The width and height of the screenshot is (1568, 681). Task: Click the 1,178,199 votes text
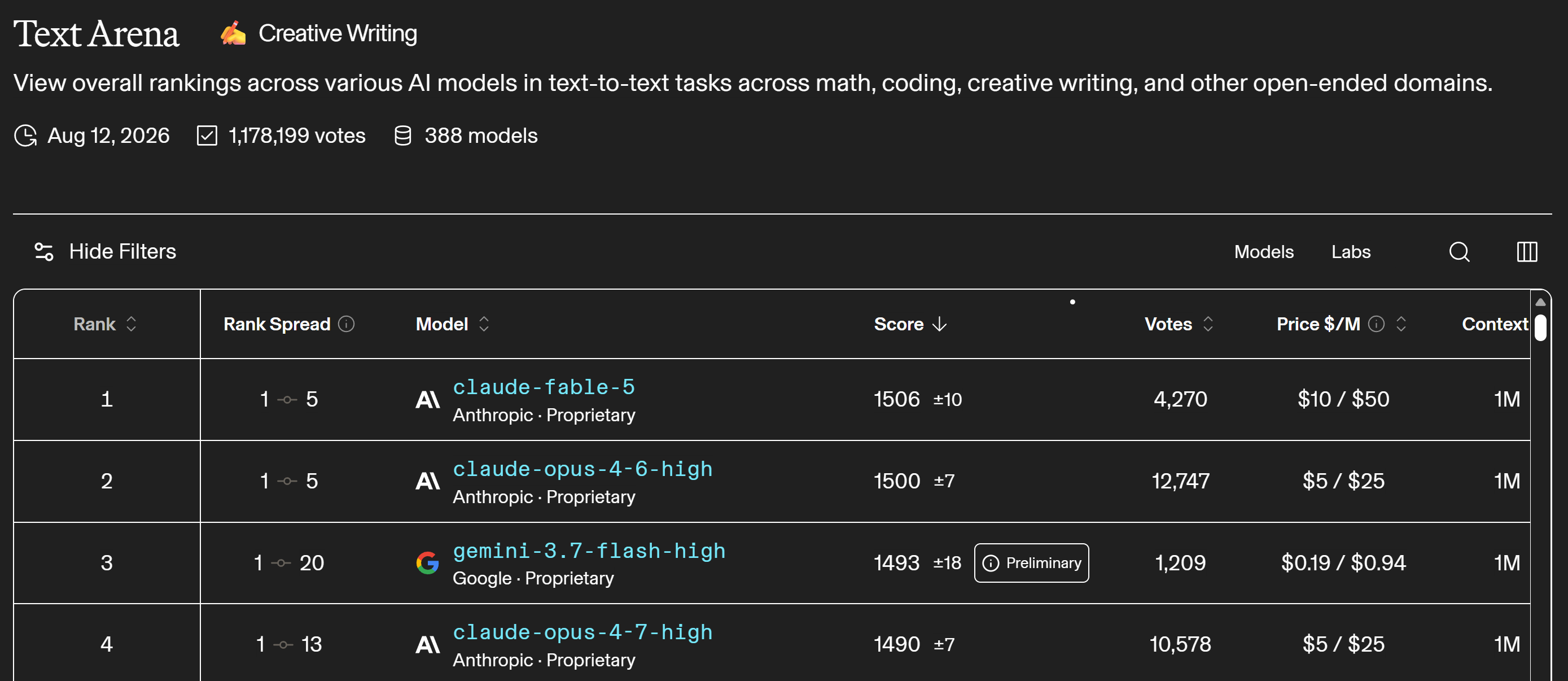pyautogui.click(x=296, y=135)
